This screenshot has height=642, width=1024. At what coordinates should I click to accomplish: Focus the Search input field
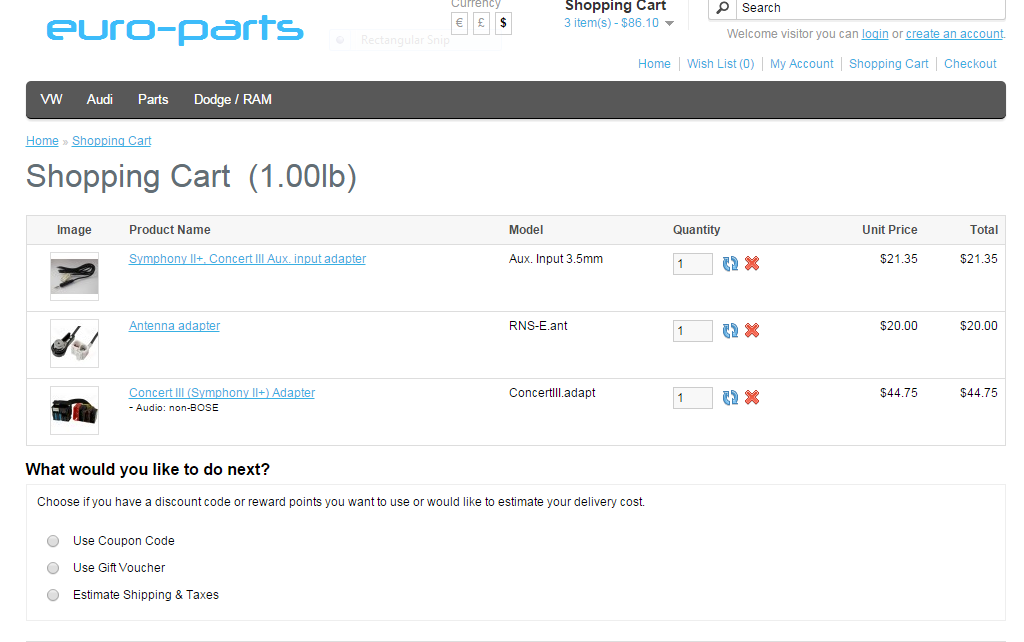coord(871,8)
